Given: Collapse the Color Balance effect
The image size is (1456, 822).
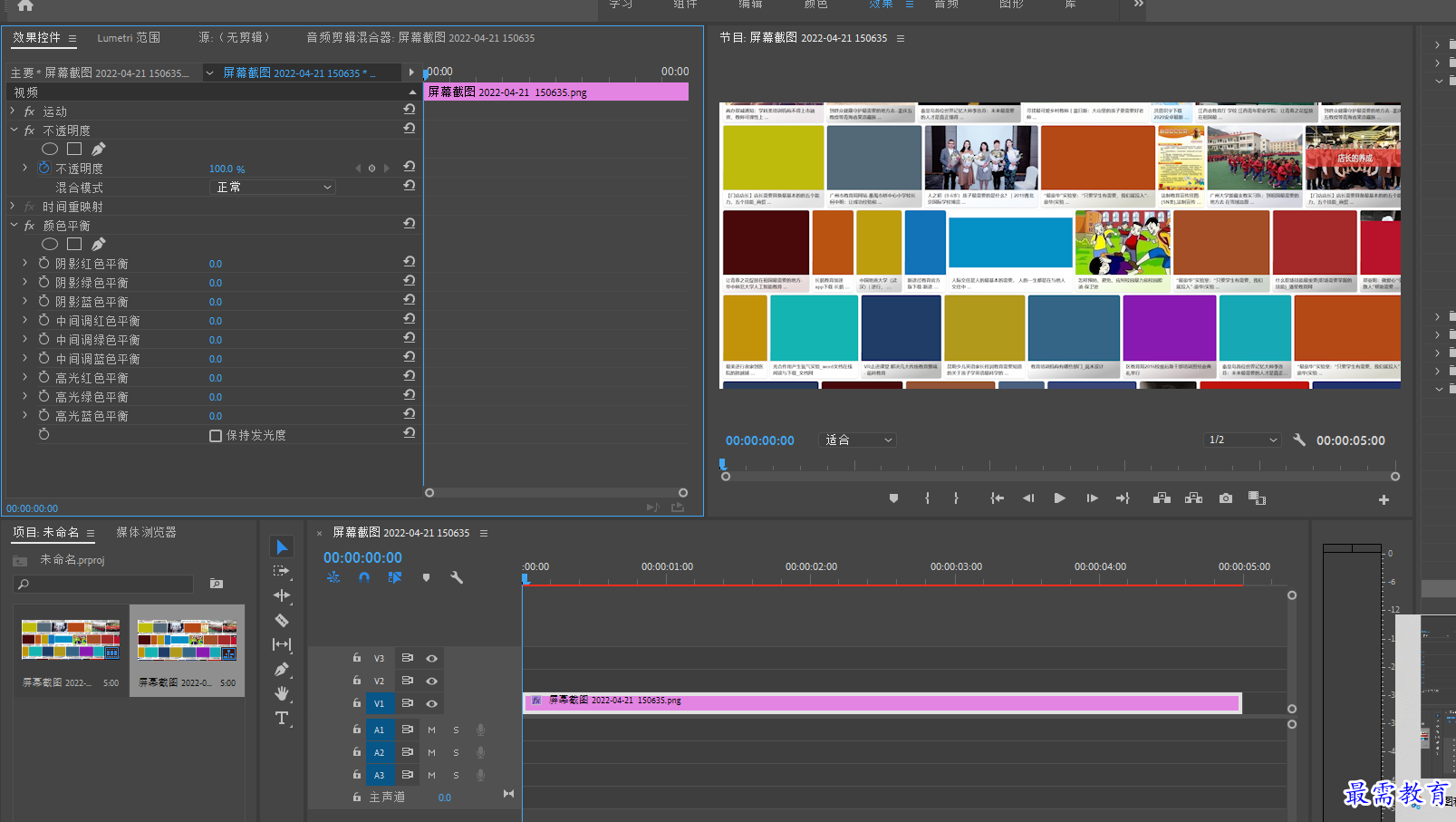Looking at the screenshot, I should tap(13, 226).
